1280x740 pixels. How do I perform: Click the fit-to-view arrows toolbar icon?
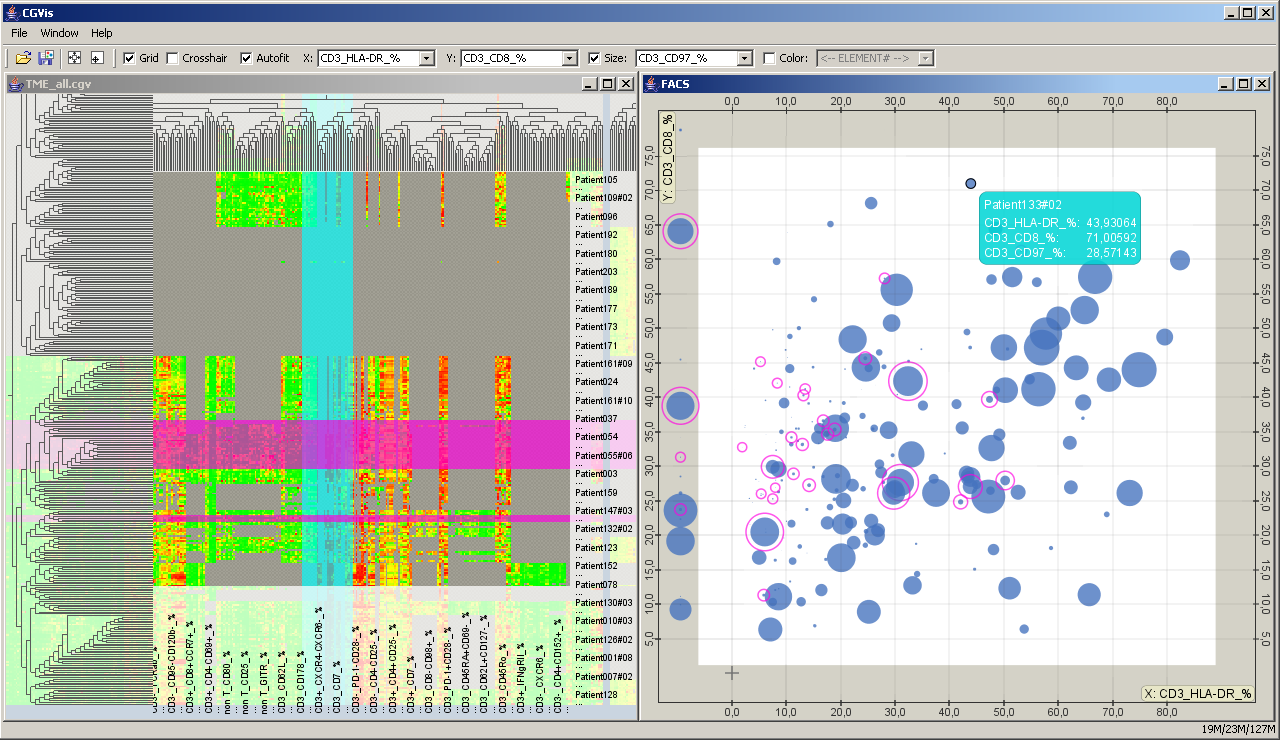75,58
